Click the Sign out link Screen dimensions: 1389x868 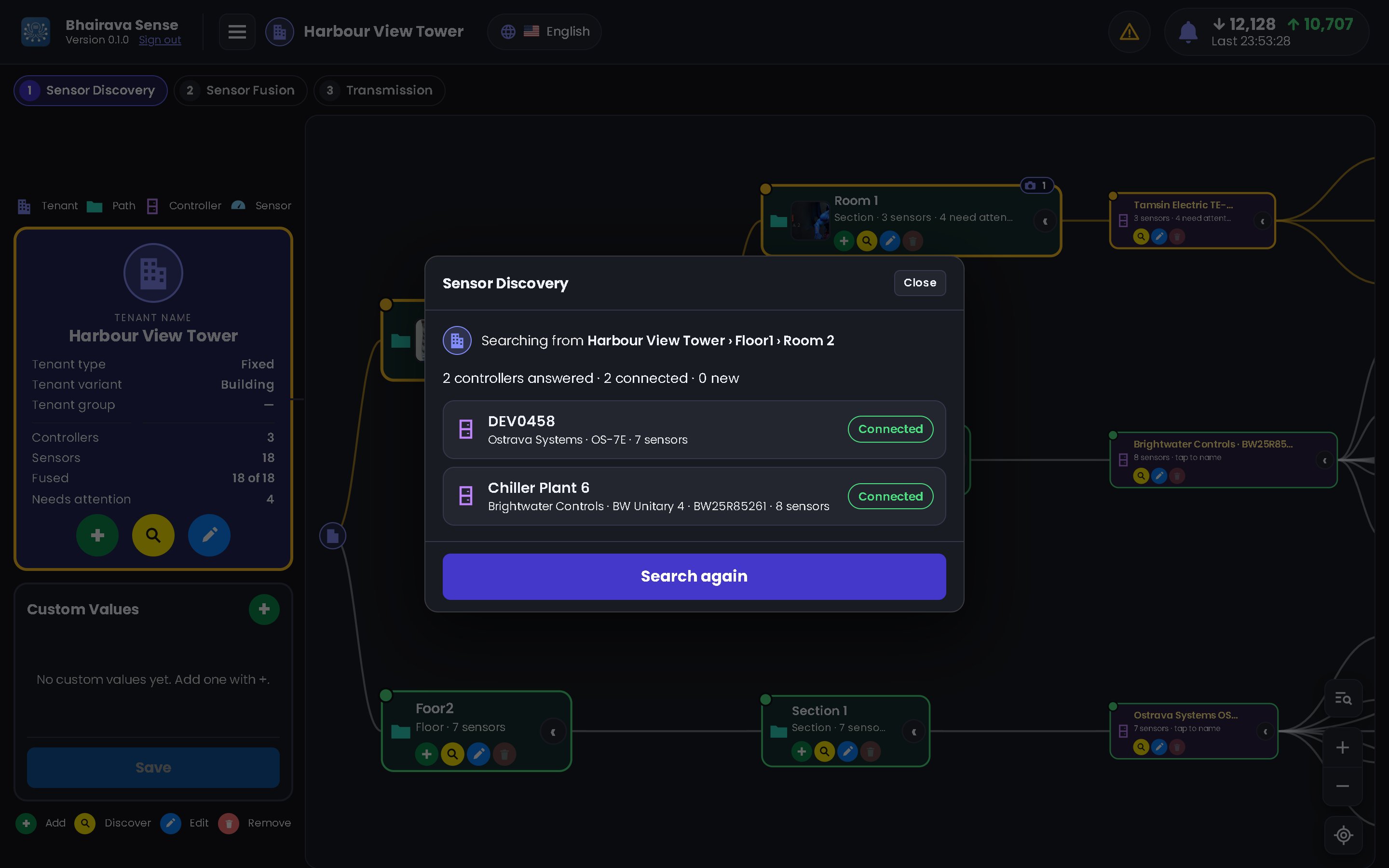(x=160, y=40)
